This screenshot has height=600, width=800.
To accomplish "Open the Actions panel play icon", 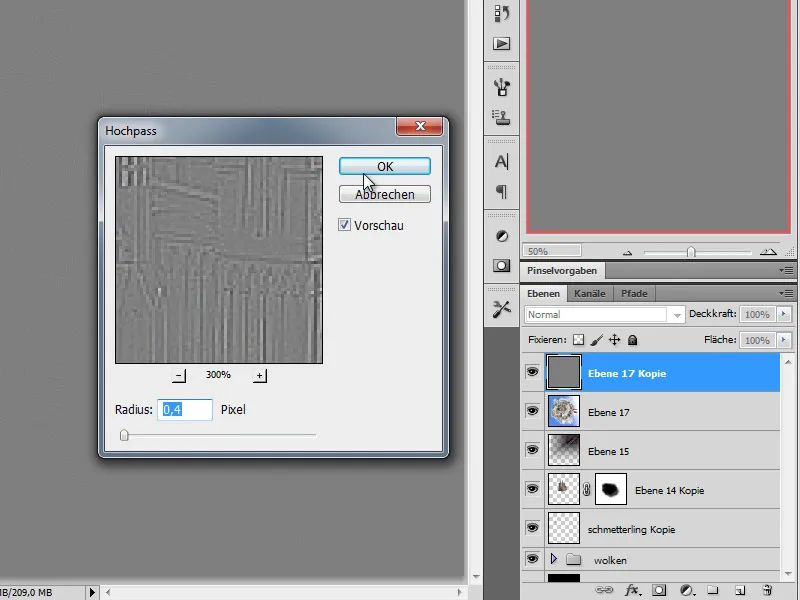I will pos(502,44).
